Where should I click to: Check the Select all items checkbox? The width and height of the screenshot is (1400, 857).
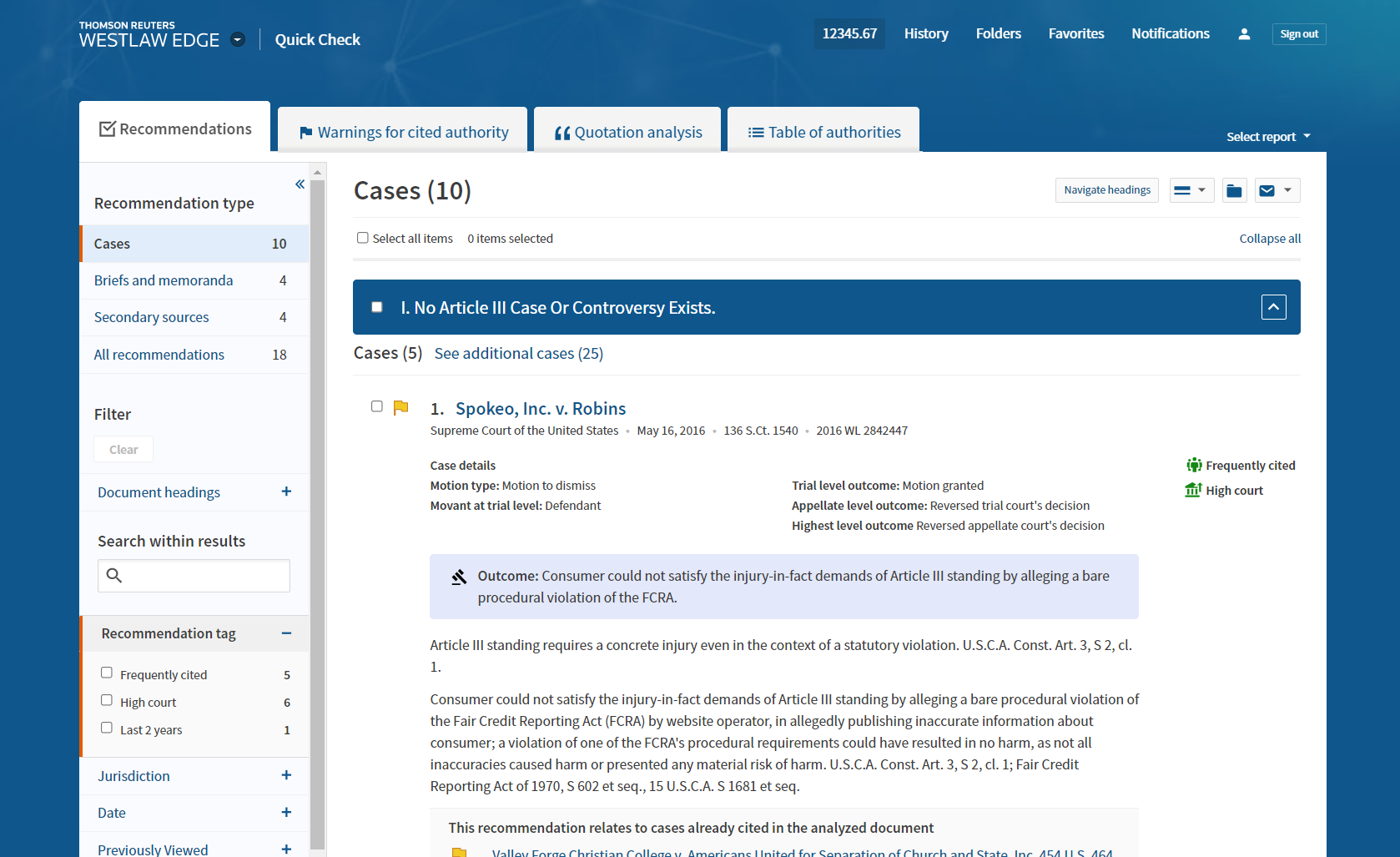(x=363, y=239)
